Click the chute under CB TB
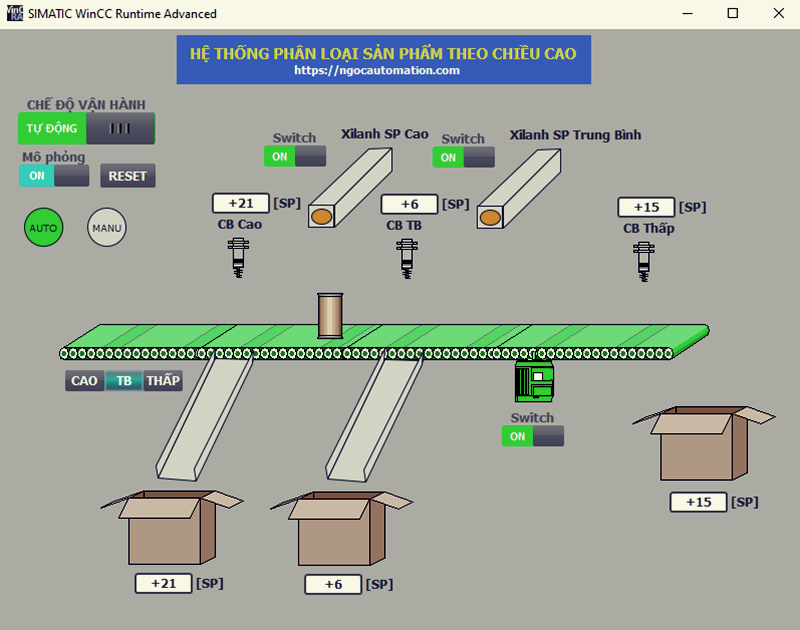 pyautogui.click(x=374, y=417)
